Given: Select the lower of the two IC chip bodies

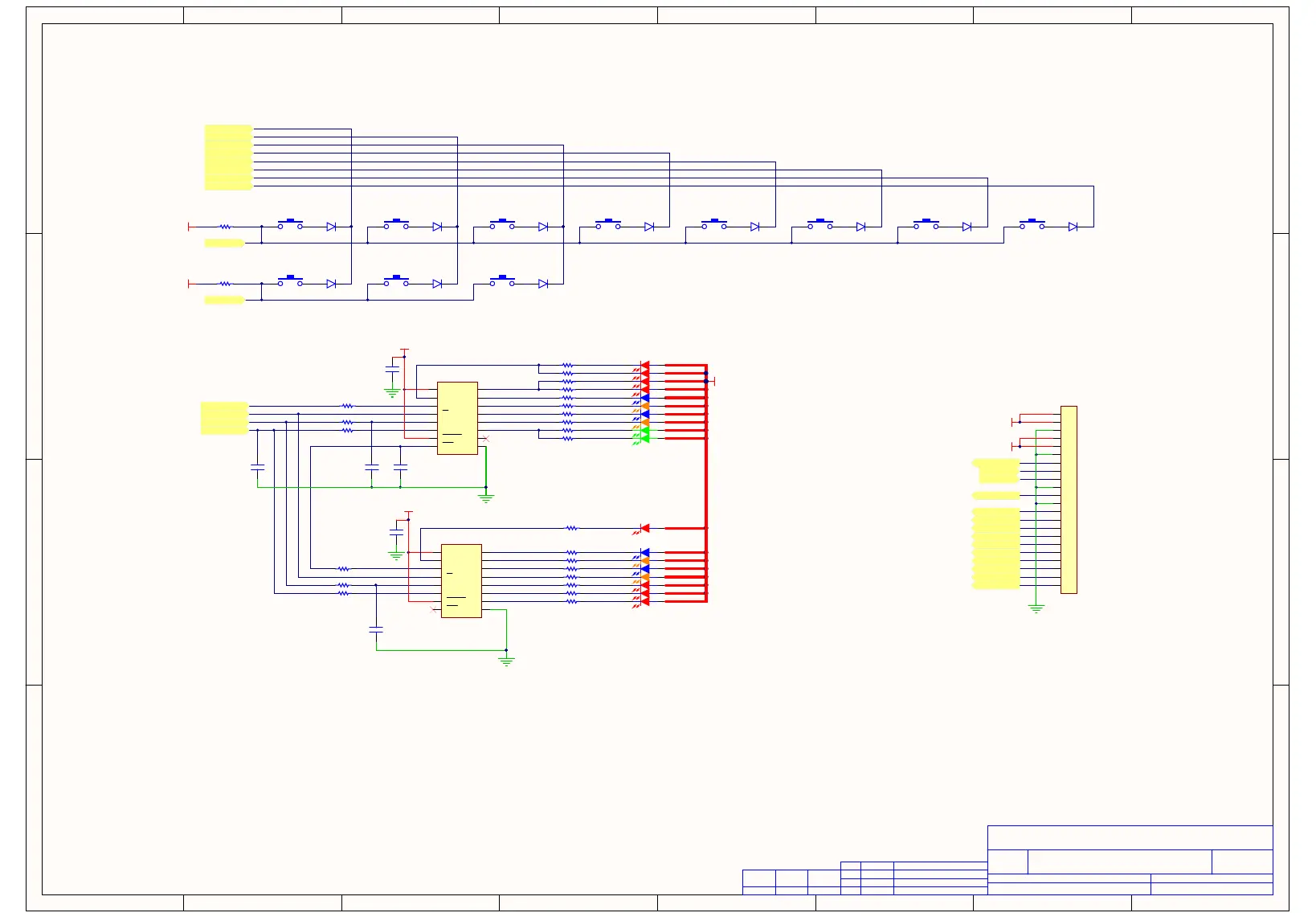Looking at the screenshot, I should tap(461, 581).
